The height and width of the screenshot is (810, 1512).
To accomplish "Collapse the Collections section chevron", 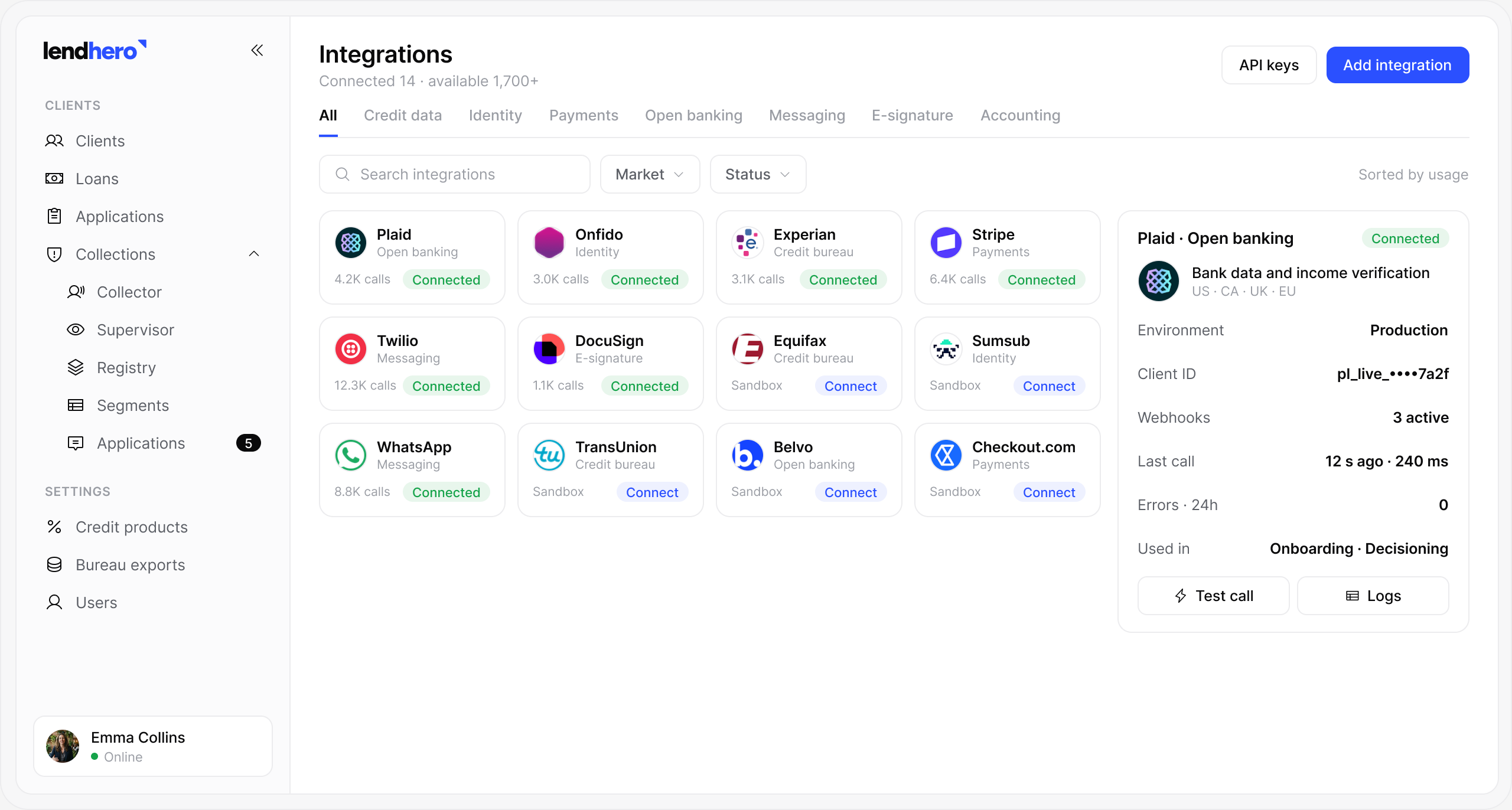I will (254, 254).
